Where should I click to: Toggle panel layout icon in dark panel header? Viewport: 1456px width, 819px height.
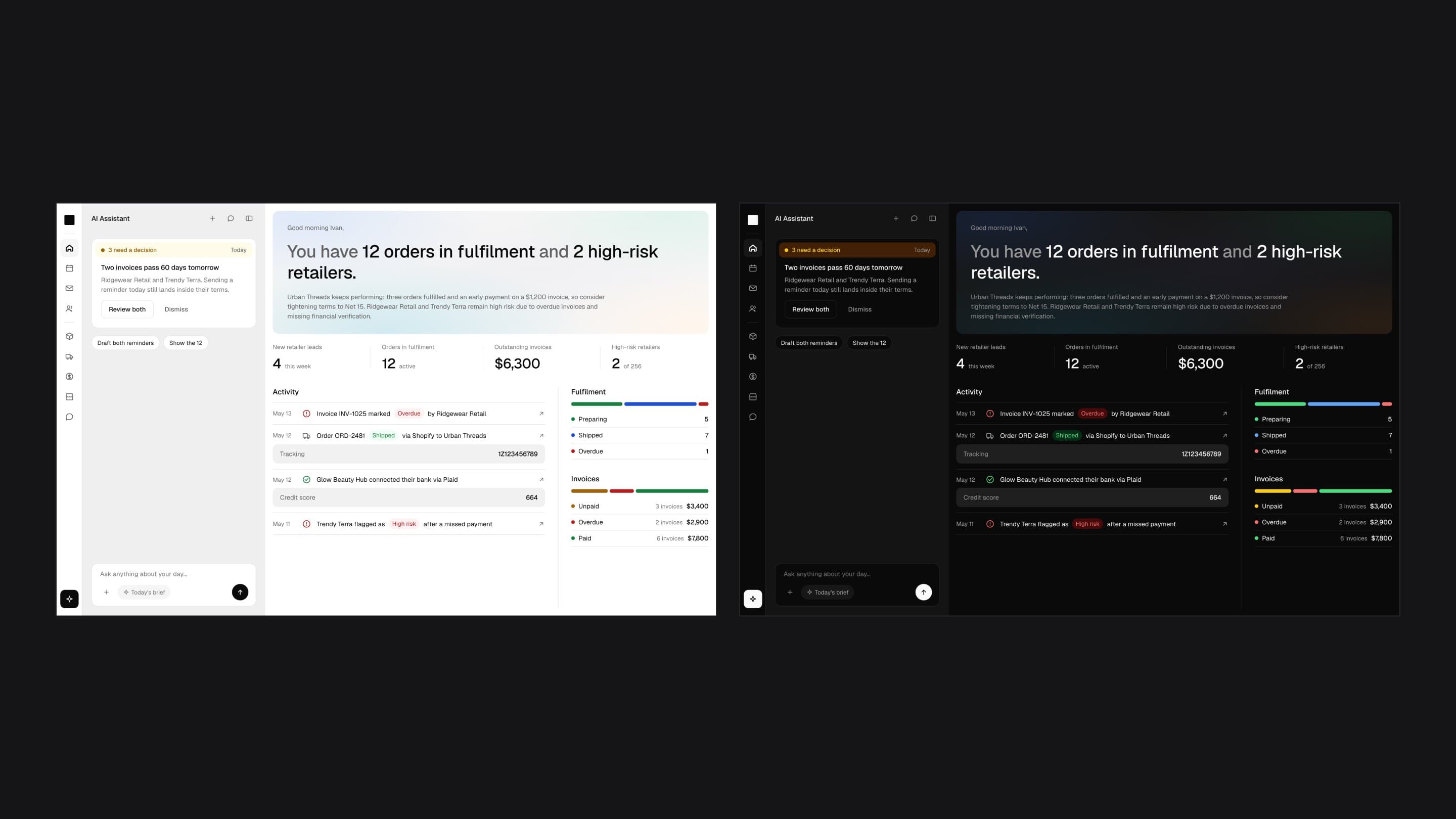(x=933, y=218)
